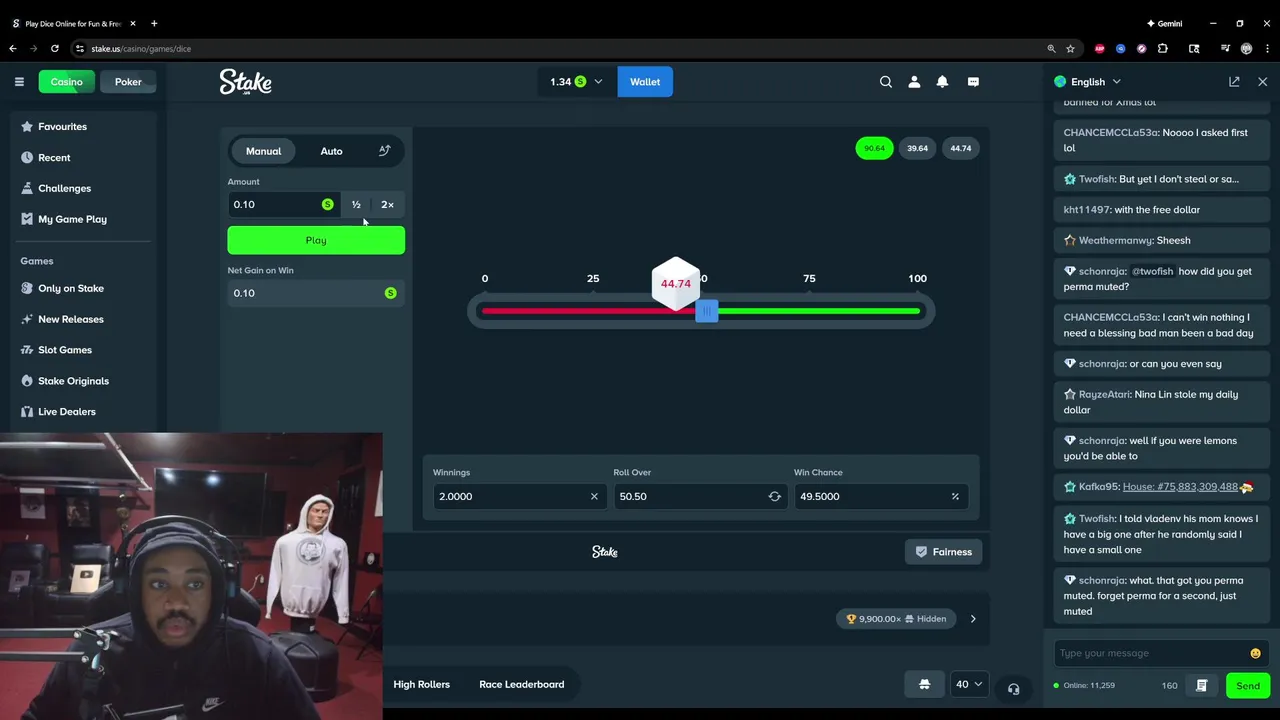This screenshot has height=720, width=1280.
Task: Focus the bet Amount field
Action: pos(283,204)
